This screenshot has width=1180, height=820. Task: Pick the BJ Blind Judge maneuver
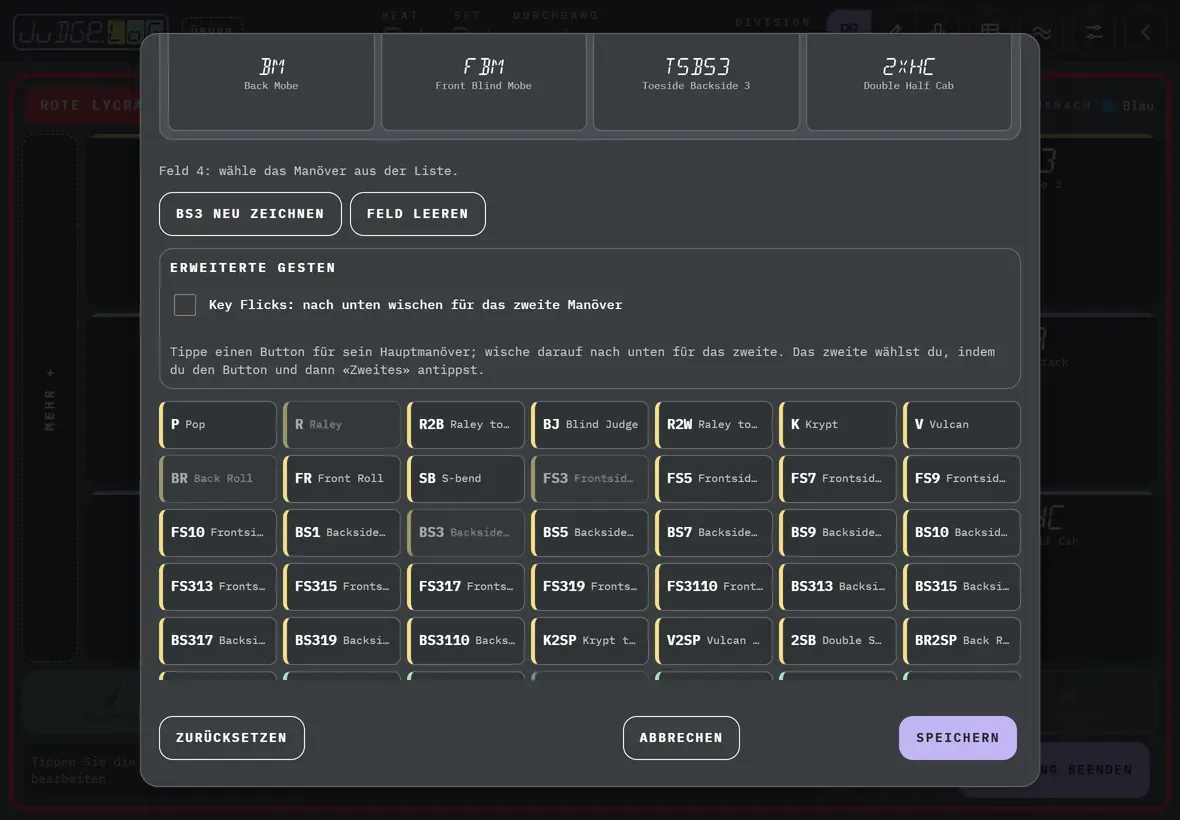tap(590, 424)
